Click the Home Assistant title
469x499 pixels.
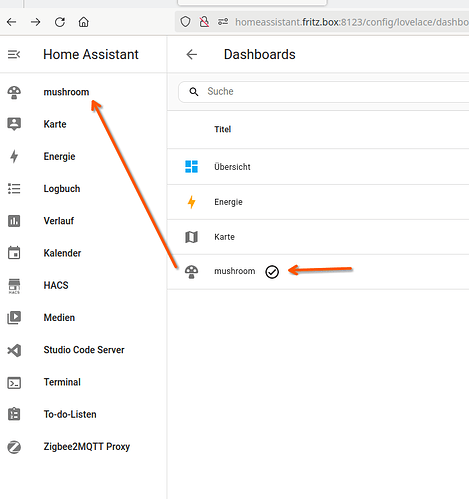coord(91,54)
